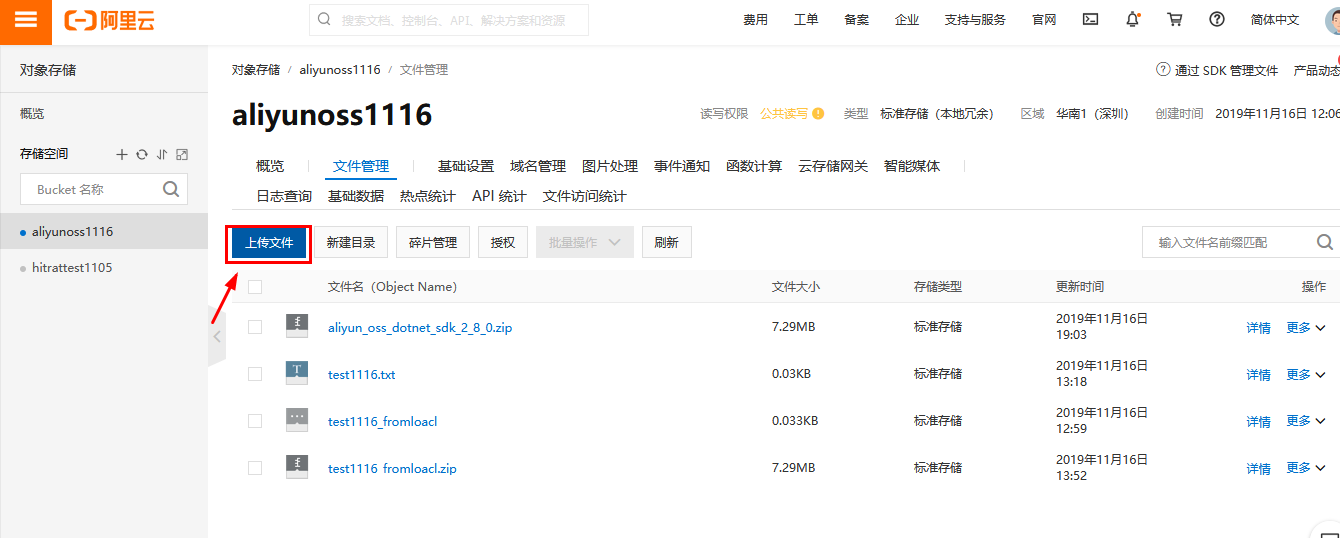Click the file icon of test1116_fromloacl

pyautogui.click(x=297, y=420)
